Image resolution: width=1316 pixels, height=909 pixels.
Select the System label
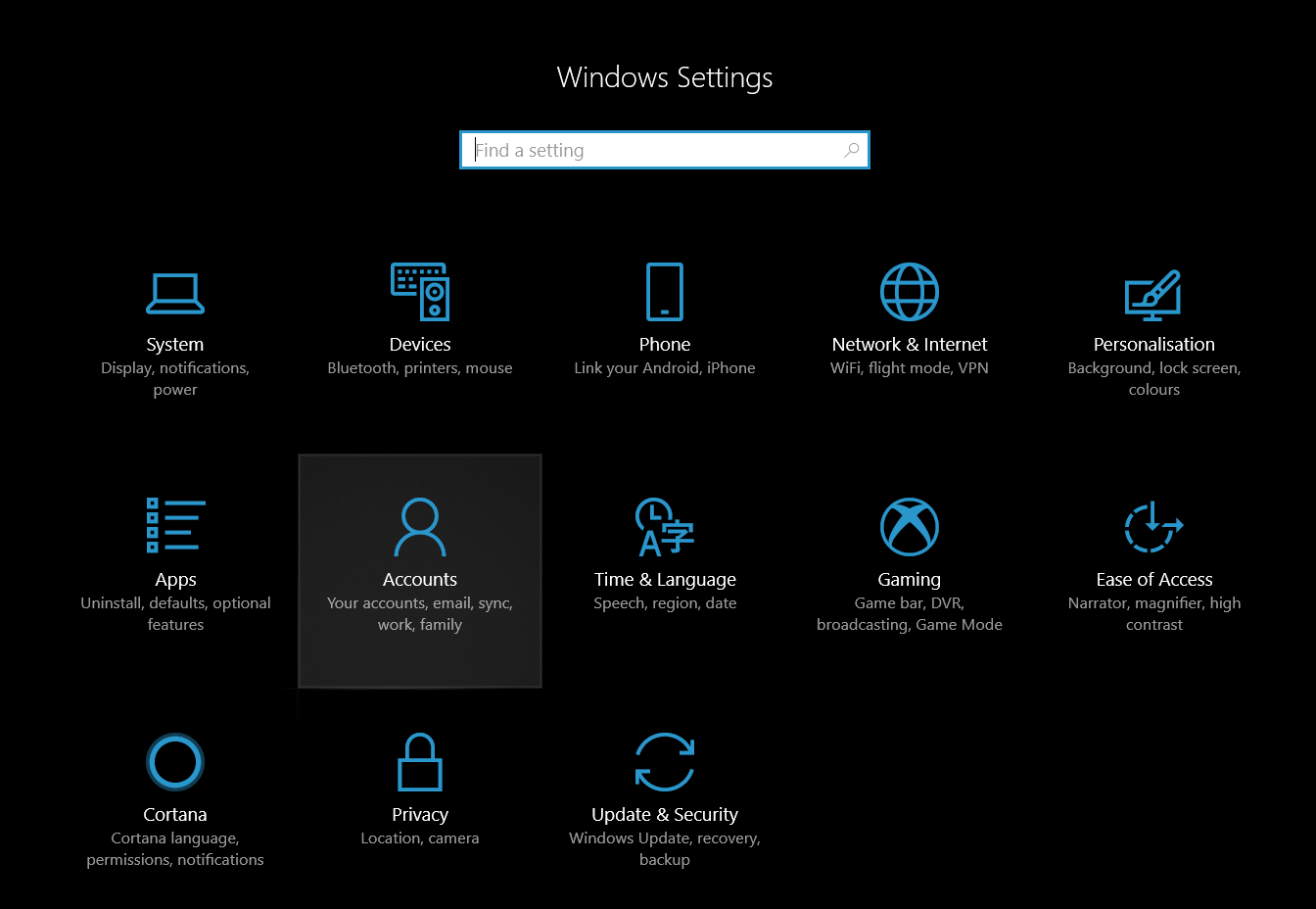point(175,344)
